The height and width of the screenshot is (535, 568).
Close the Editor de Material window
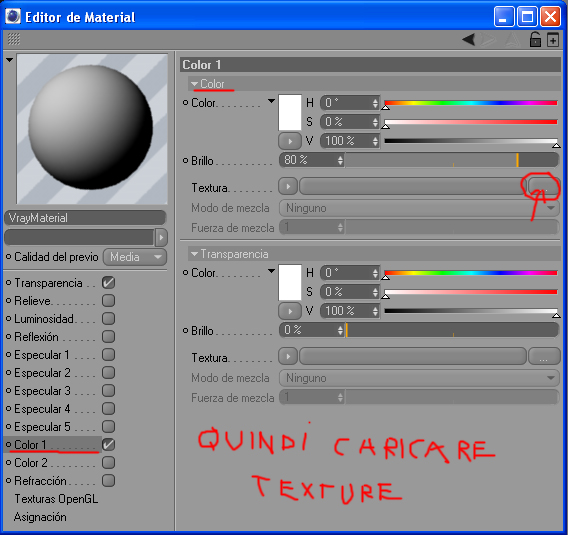click(550, 17)
